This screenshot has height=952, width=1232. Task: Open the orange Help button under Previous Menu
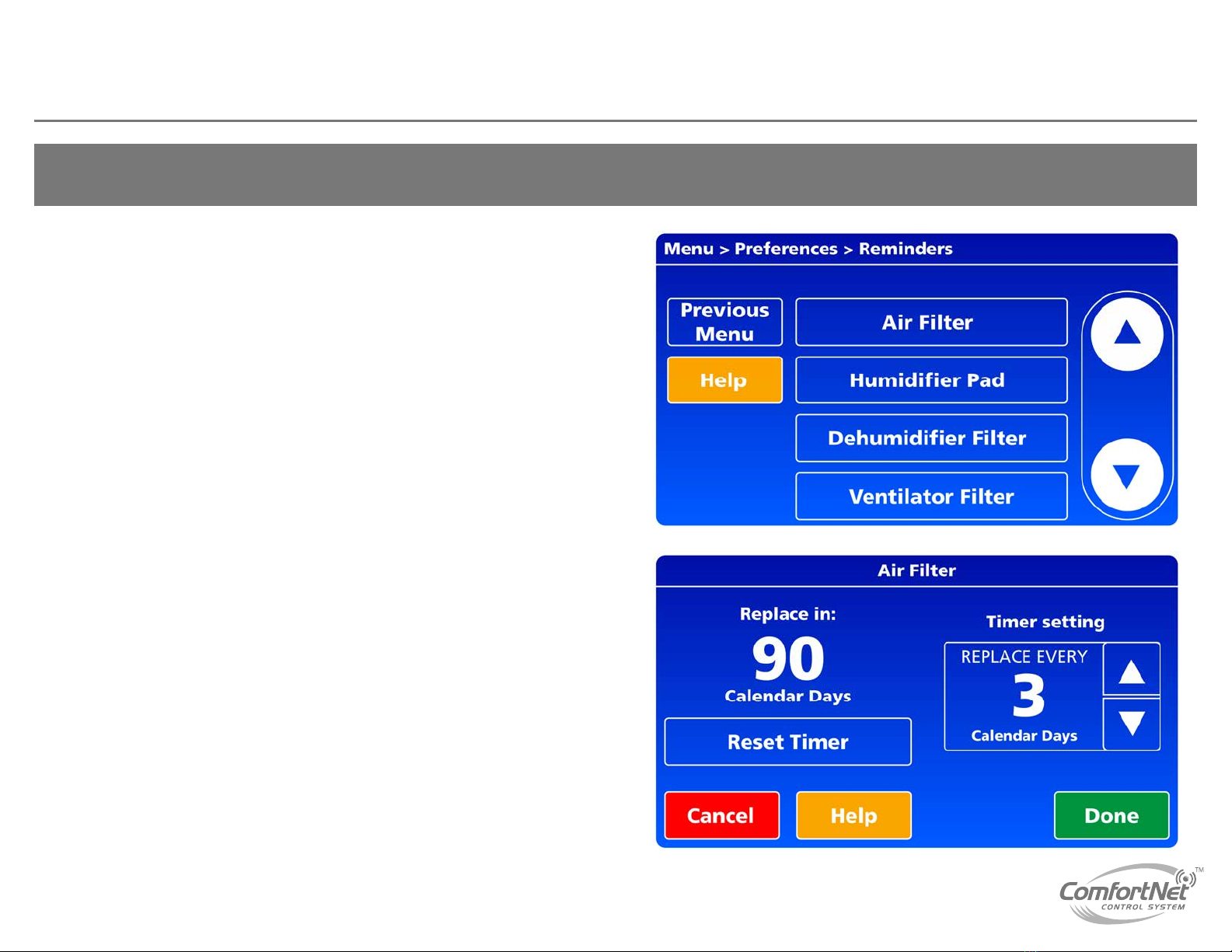pos(724,380)
